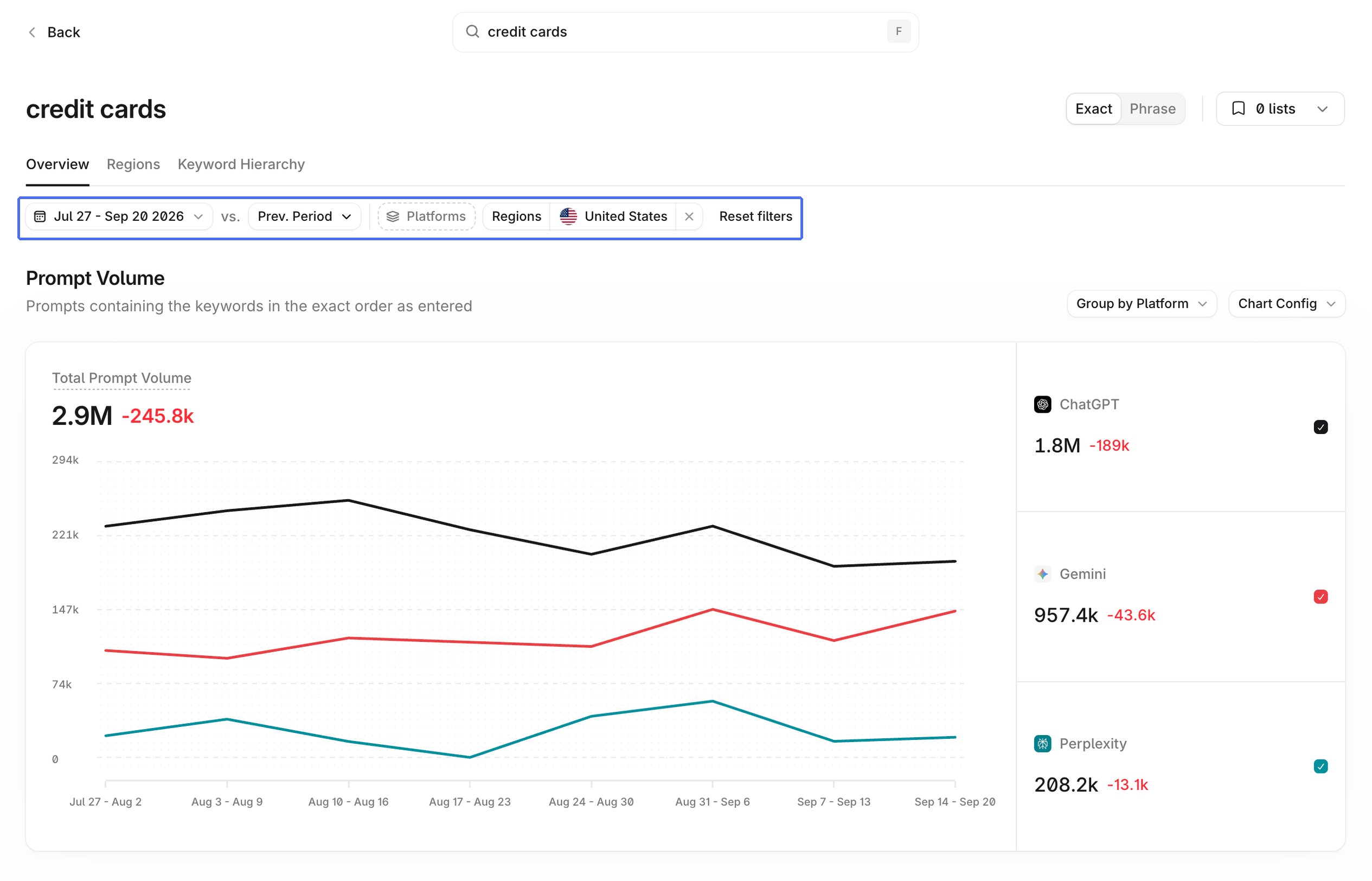Click the Total Prompt Volume label
Screen dimensions: 1372x881
coord(122,378)
